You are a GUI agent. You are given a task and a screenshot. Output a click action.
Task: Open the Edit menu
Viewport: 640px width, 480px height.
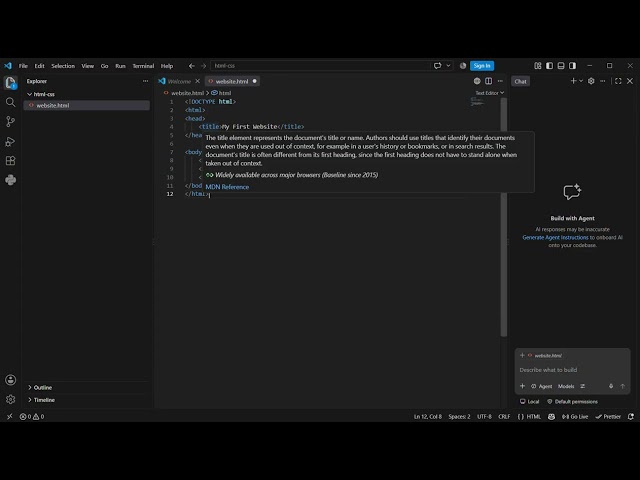click(39, 66)
